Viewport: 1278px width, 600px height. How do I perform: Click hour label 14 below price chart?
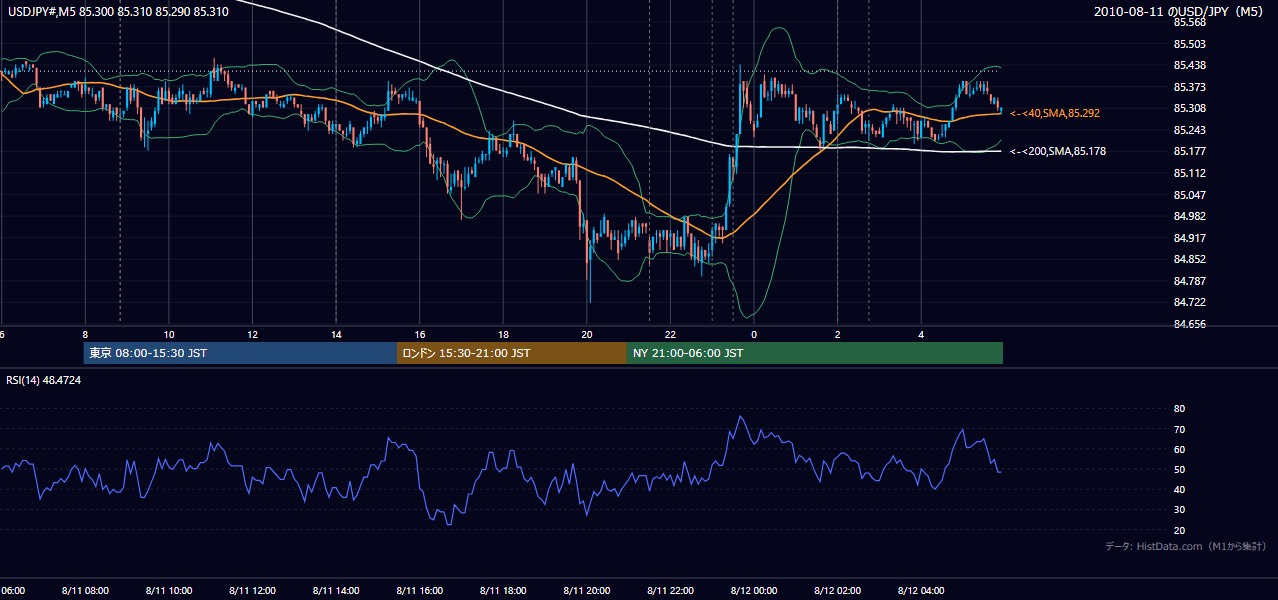click(x=336, y=334)
